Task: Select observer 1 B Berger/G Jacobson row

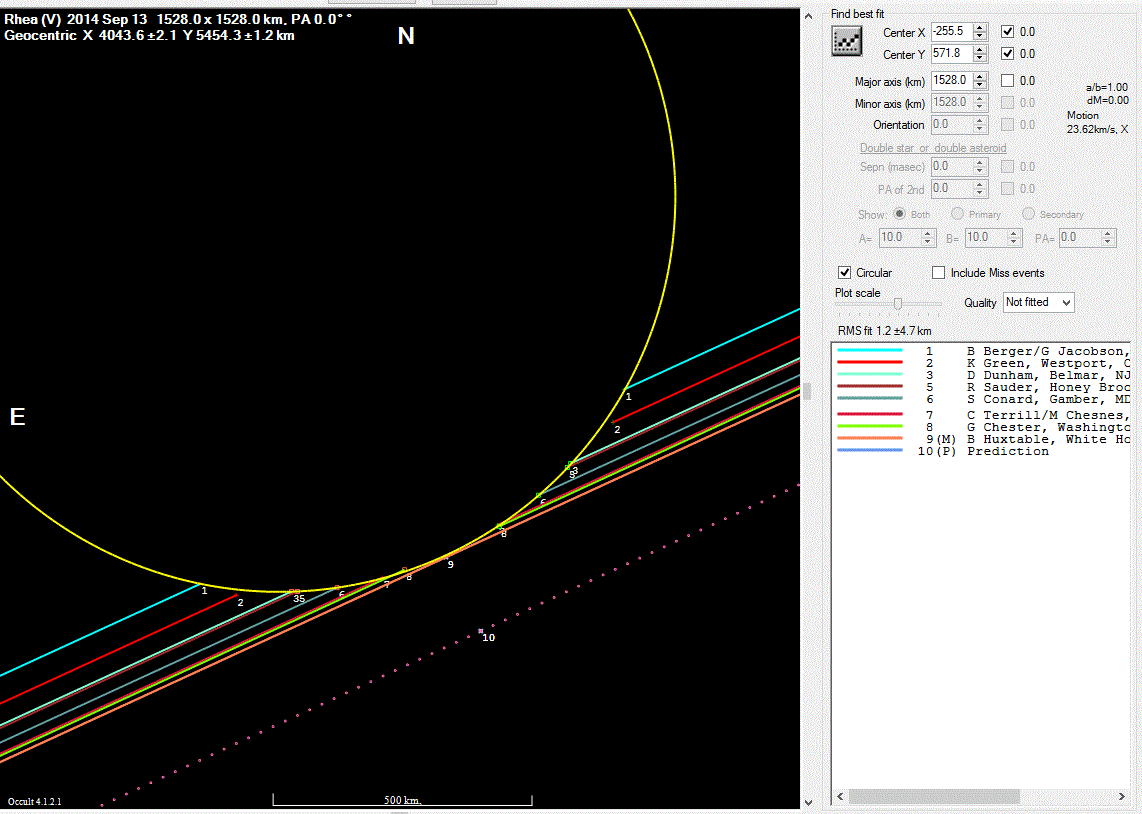Action: (981, 351)
